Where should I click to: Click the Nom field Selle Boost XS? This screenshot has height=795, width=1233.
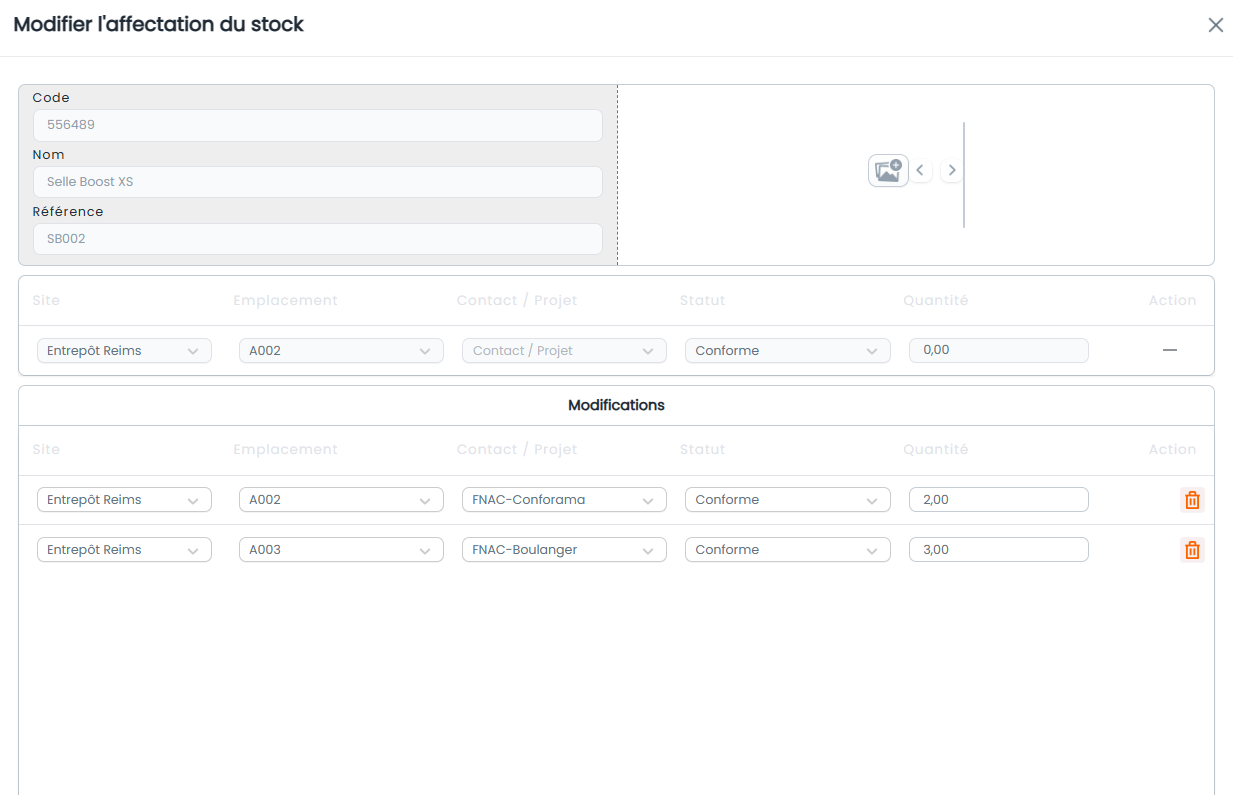pyautogui.click(x=317, y=182)
